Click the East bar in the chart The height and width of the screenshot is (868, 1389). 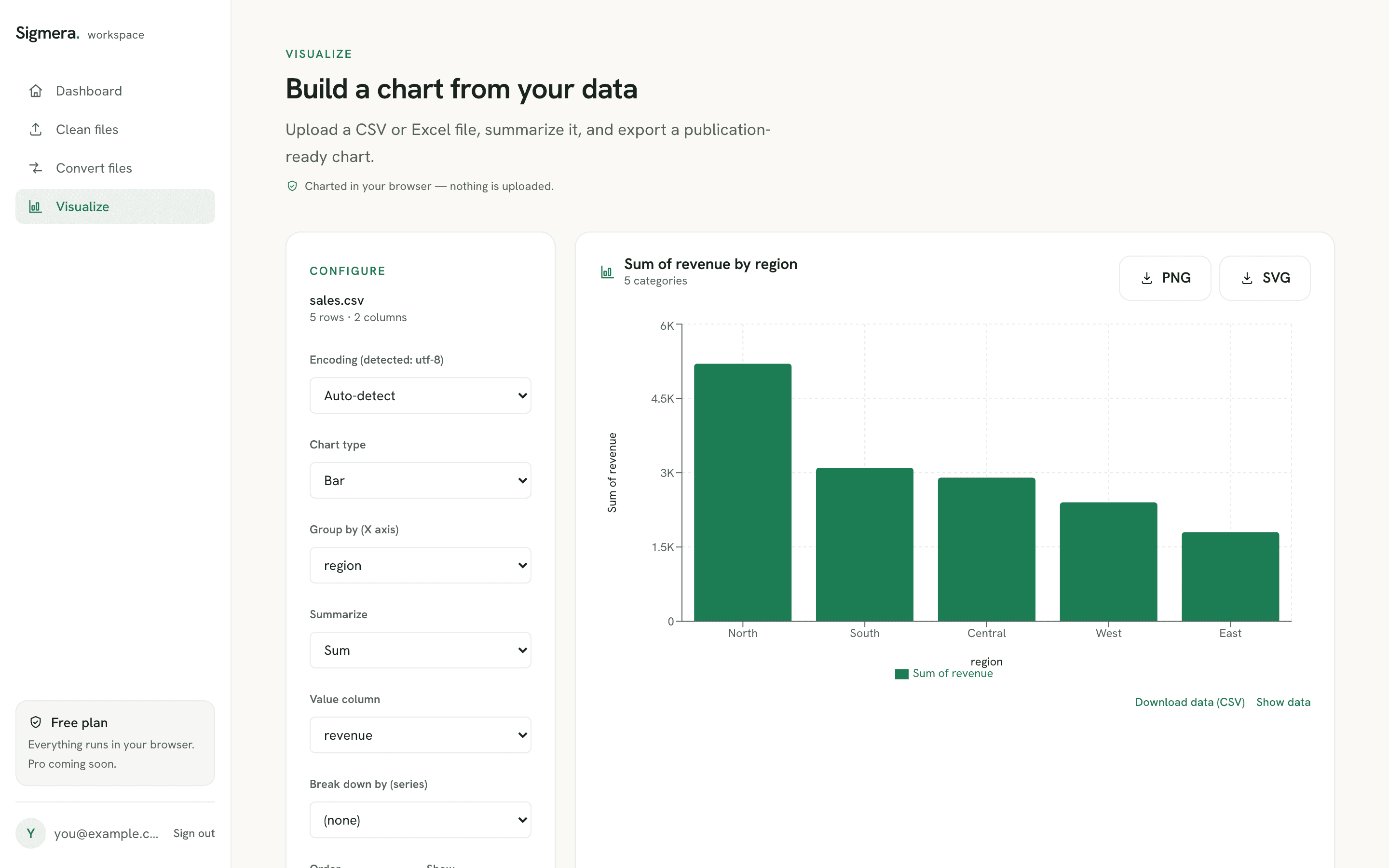point(1230,576)
